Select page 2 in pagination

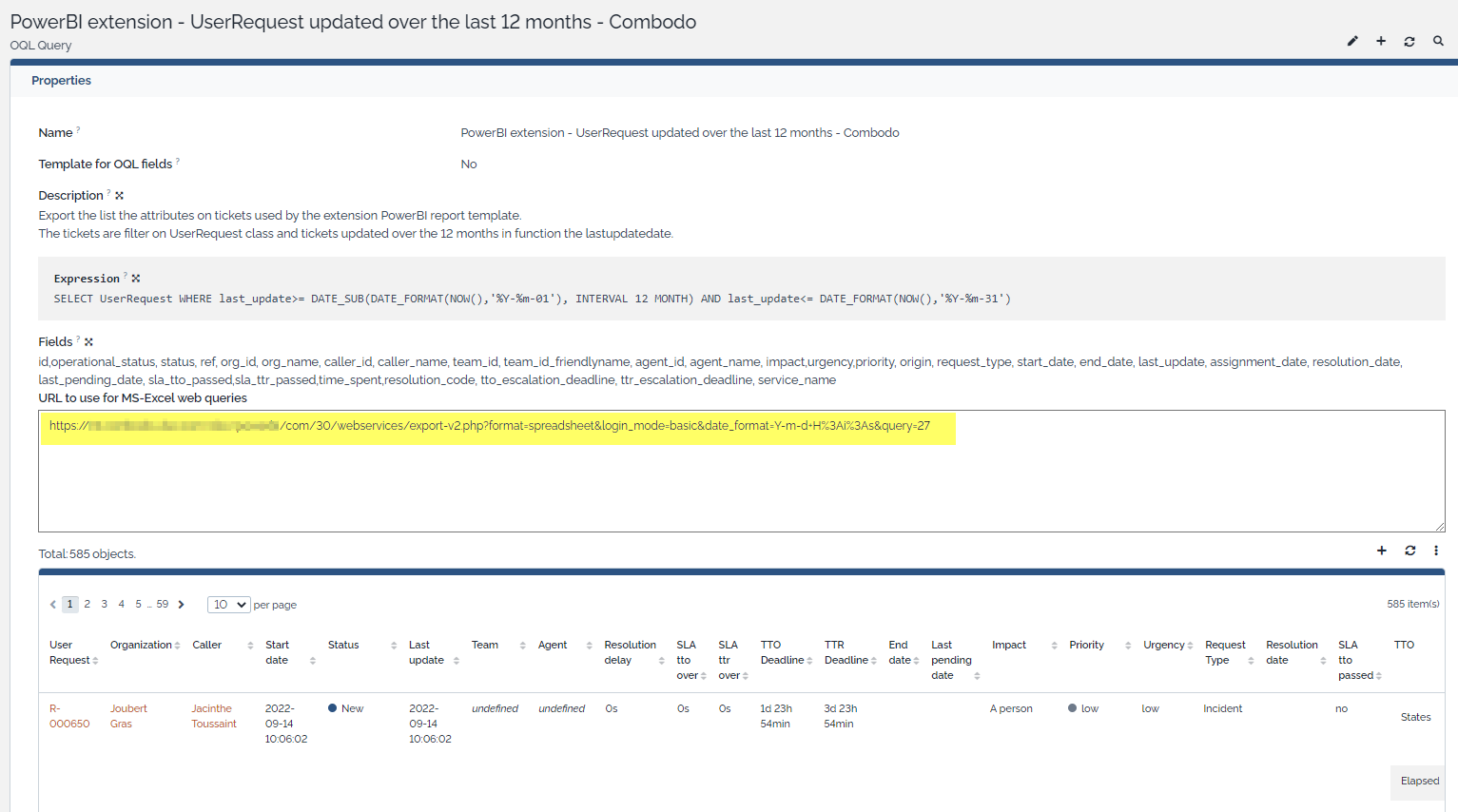(87, 605)
